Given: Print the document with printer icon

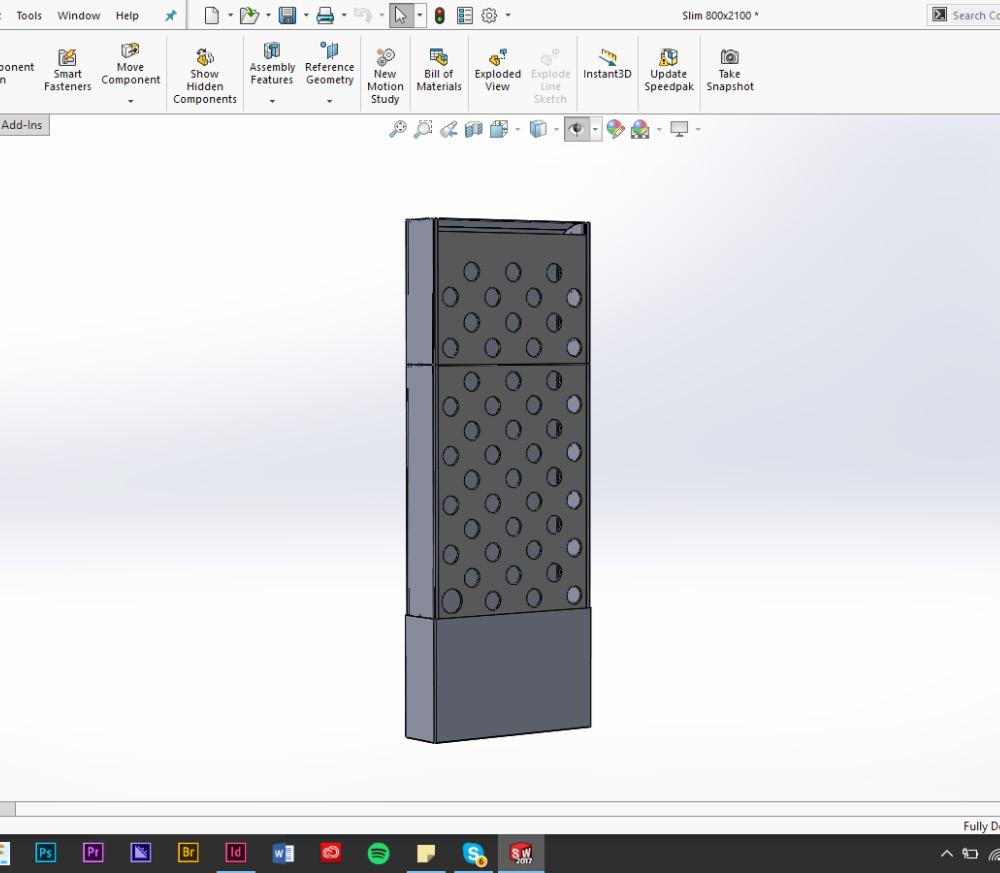Looking at the screenshot, I should (325, 15).
